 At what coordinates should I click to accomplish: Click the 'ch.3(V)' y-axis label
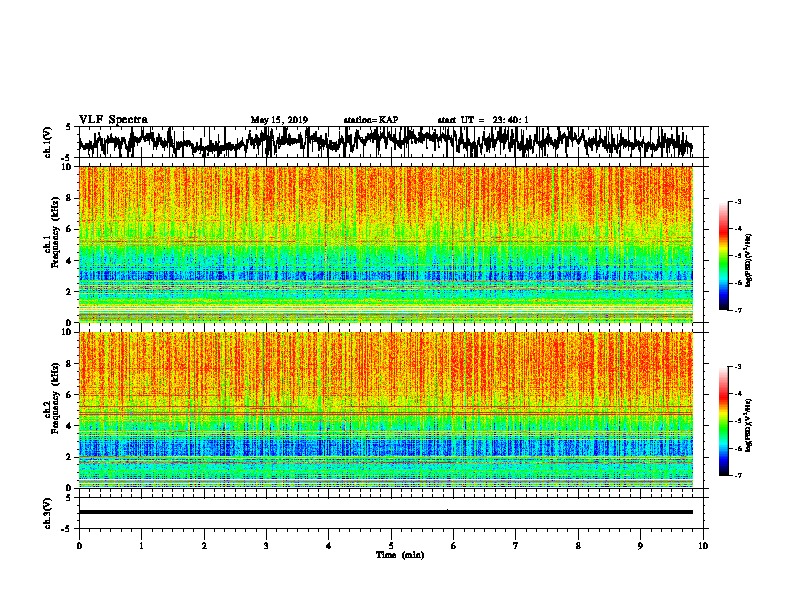pos(47,513)
